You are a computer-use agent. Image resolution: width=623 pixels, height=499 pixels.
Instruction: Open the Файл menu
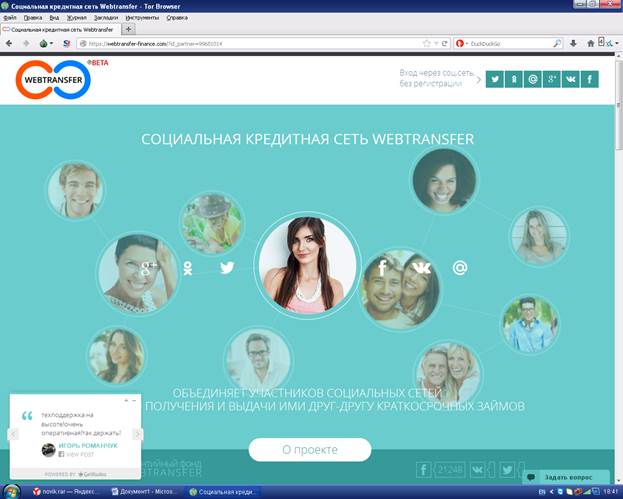pyautogui.click(x=10, y=18)
